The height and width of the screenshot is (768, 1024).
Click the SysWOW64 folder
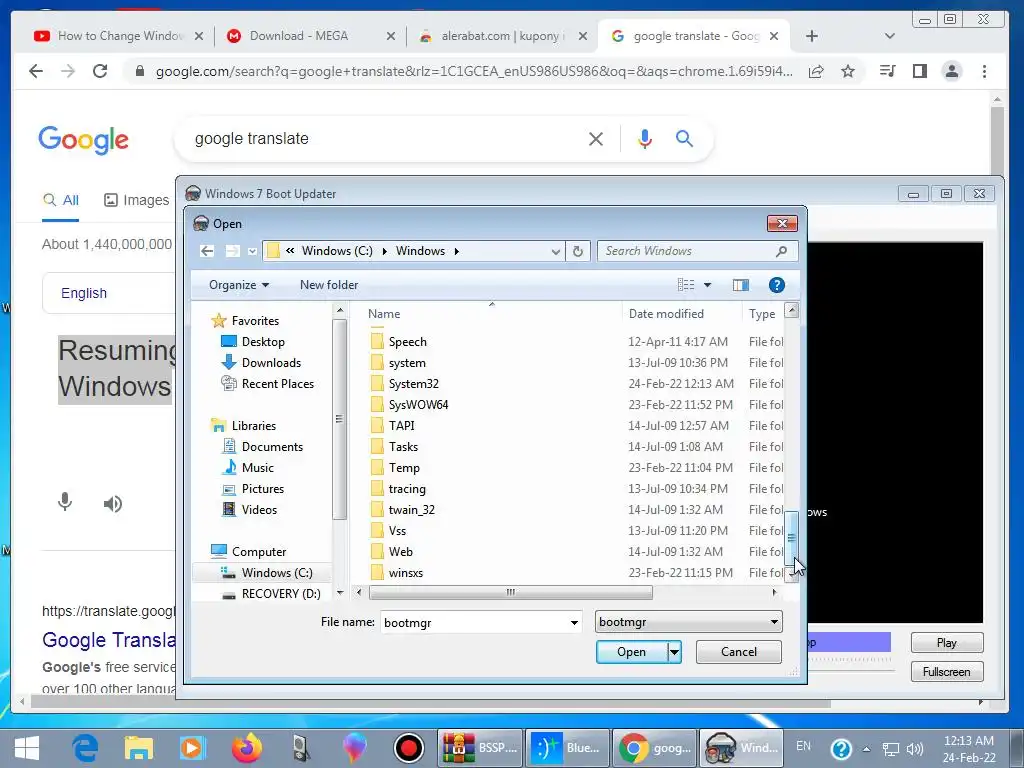tap(418, 405)
